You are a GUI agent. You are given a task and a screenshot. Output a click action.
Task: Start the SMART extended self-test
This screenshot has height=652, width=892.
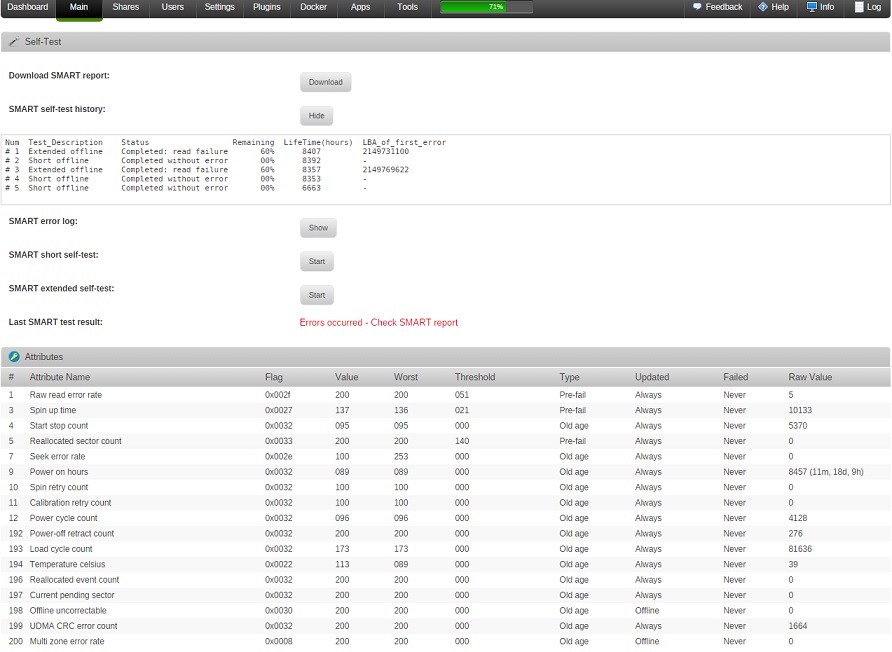pyautogui.click(x=317, y=295)
